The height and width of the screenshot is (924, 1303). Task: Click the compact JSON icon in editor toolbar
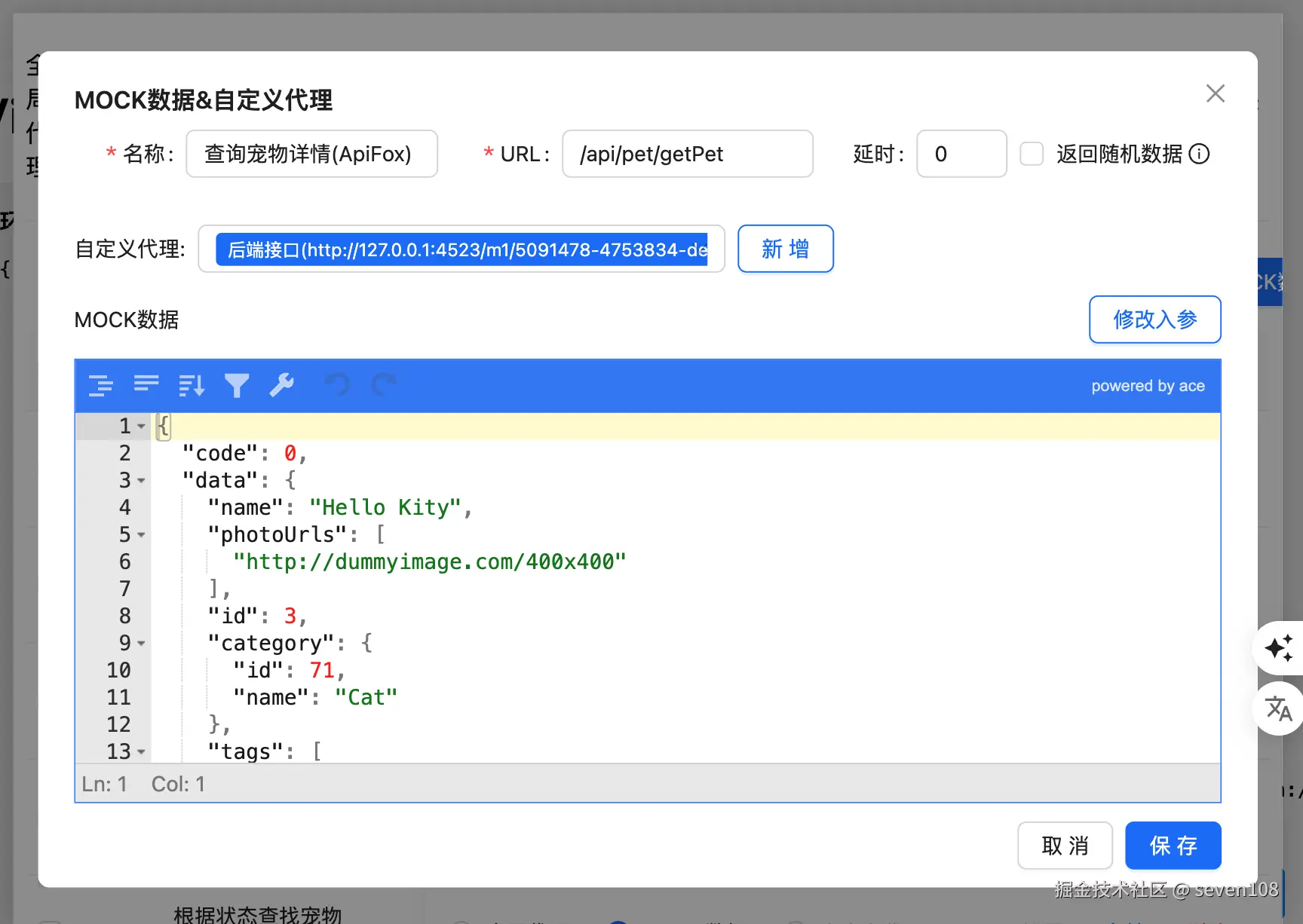pyautogui.click(x=146, y=385)
